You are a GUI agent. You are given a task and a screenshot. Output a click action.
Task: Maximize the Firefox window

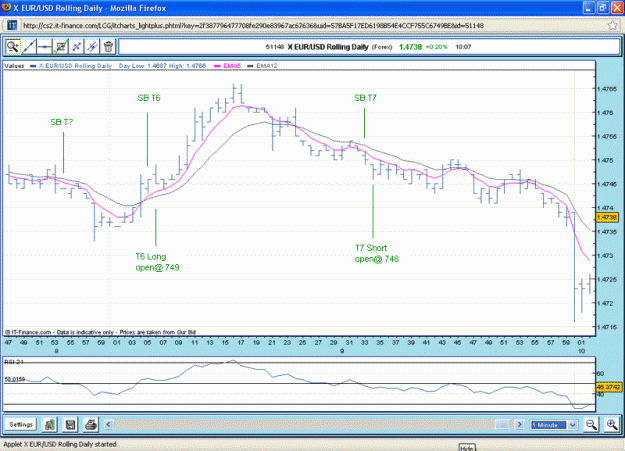tap(603, 7)
